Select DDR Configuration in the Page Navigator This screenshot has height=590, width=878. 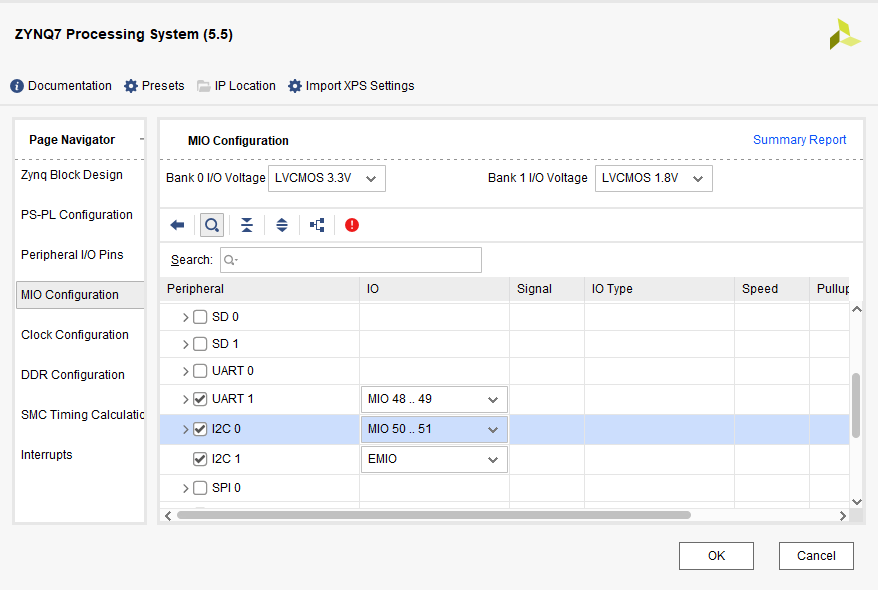[73, 375]
